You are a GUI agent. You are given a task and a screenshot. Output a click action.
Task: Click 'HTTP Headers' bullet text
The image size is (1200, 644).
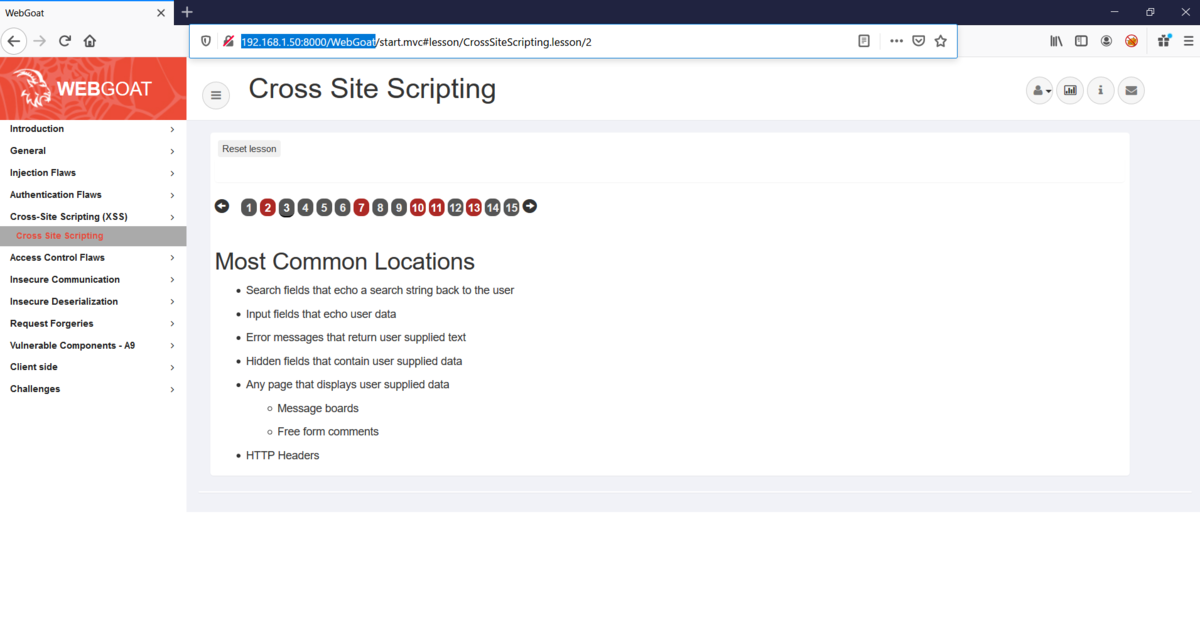pos(283,455)
